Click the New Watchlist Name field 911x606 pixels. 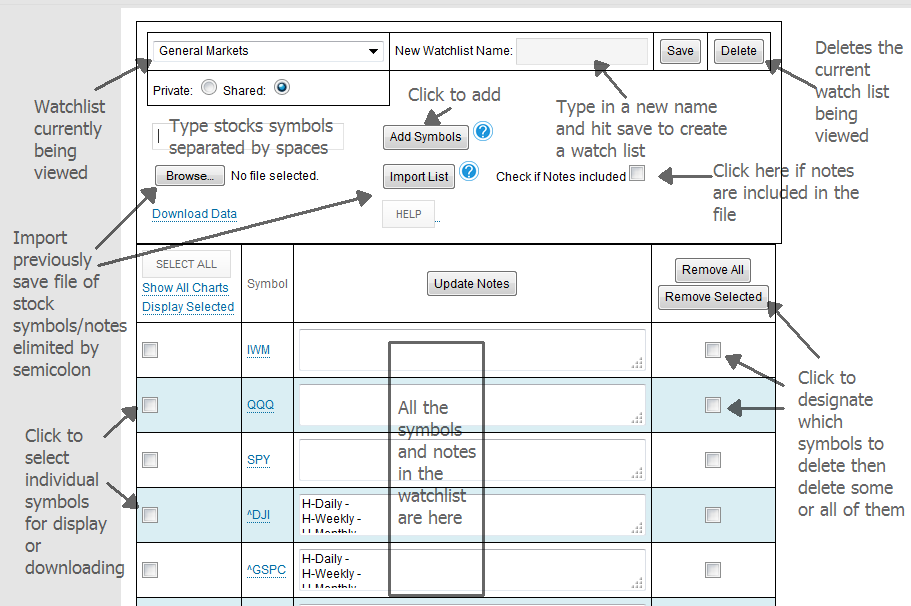click(x=582, y=51)
